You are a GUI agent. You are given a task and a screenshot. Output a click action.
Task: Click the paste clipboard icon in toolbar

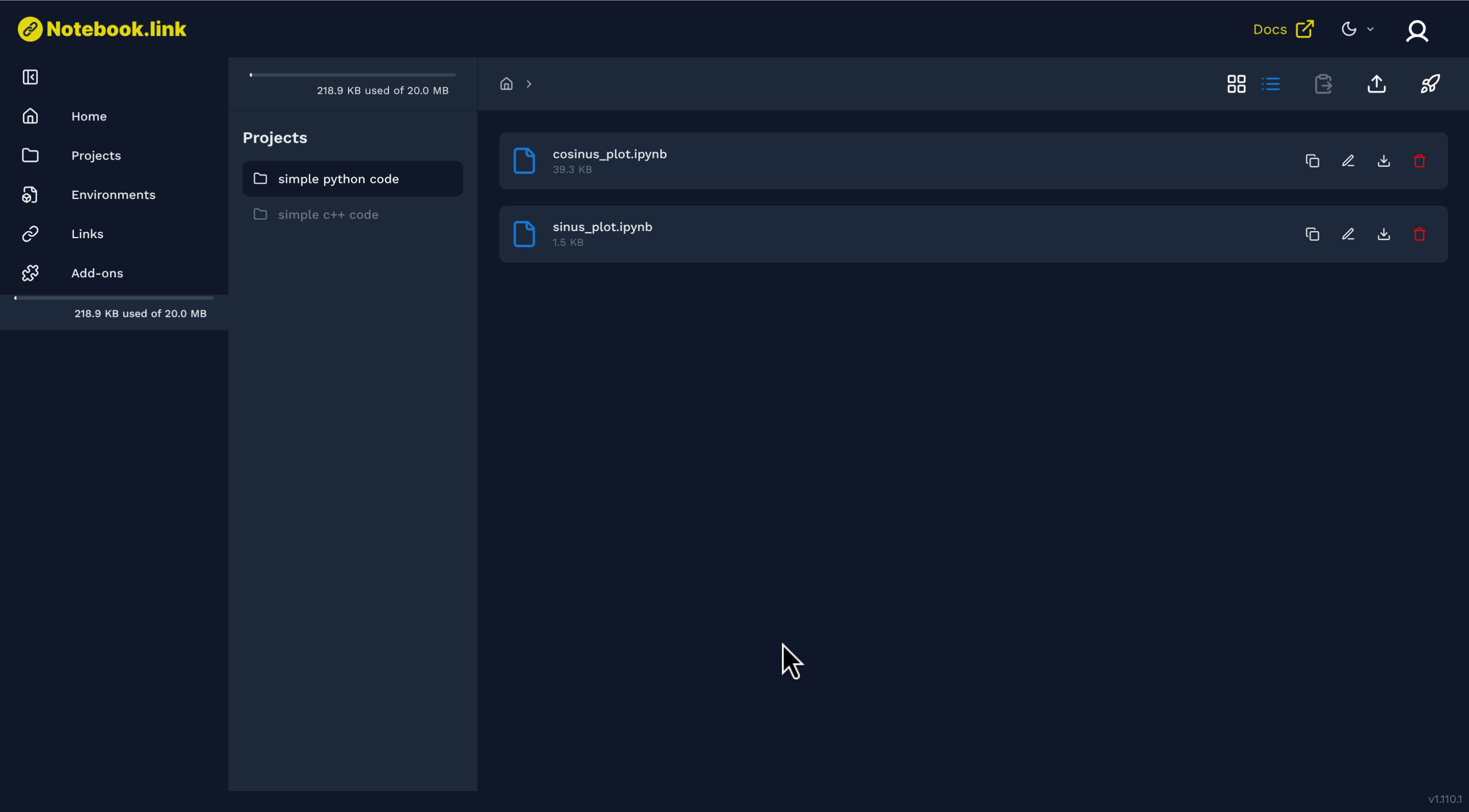pos(1323,84)
